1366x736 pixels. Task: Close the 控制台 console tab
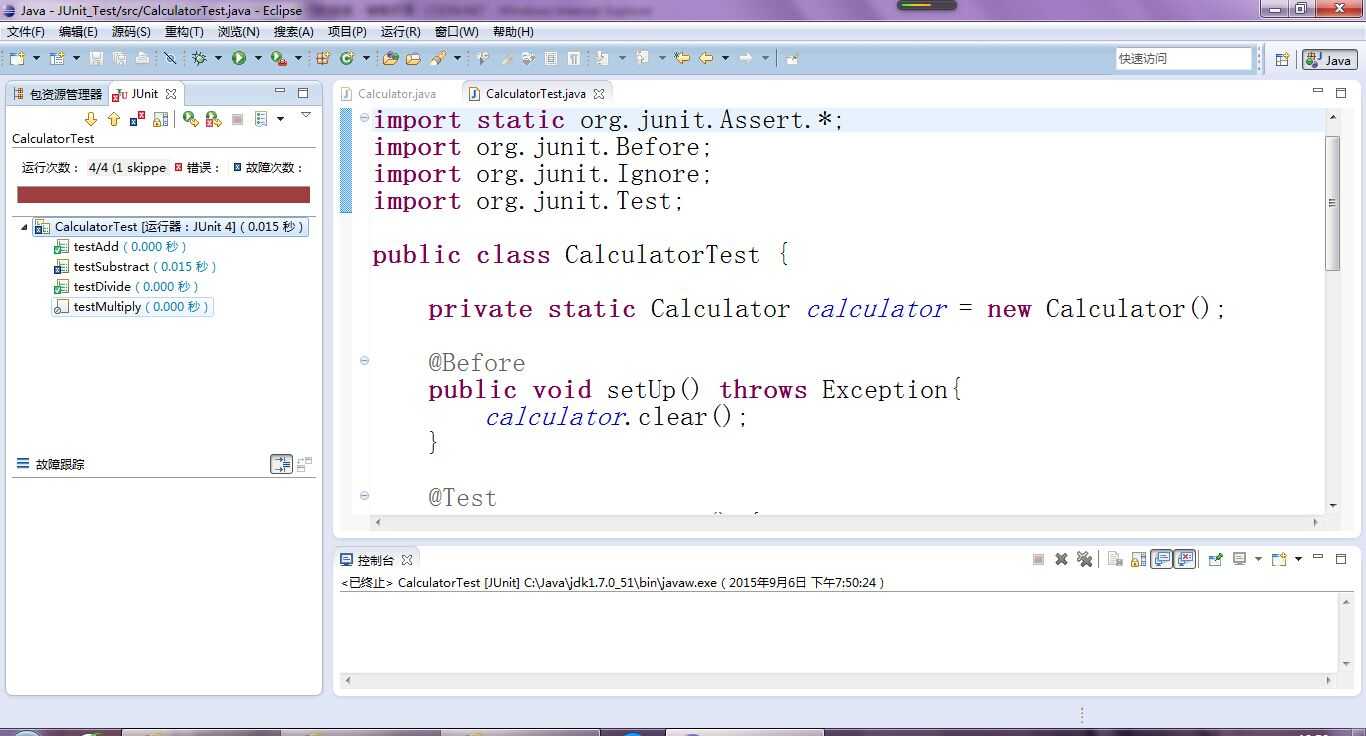407,560
